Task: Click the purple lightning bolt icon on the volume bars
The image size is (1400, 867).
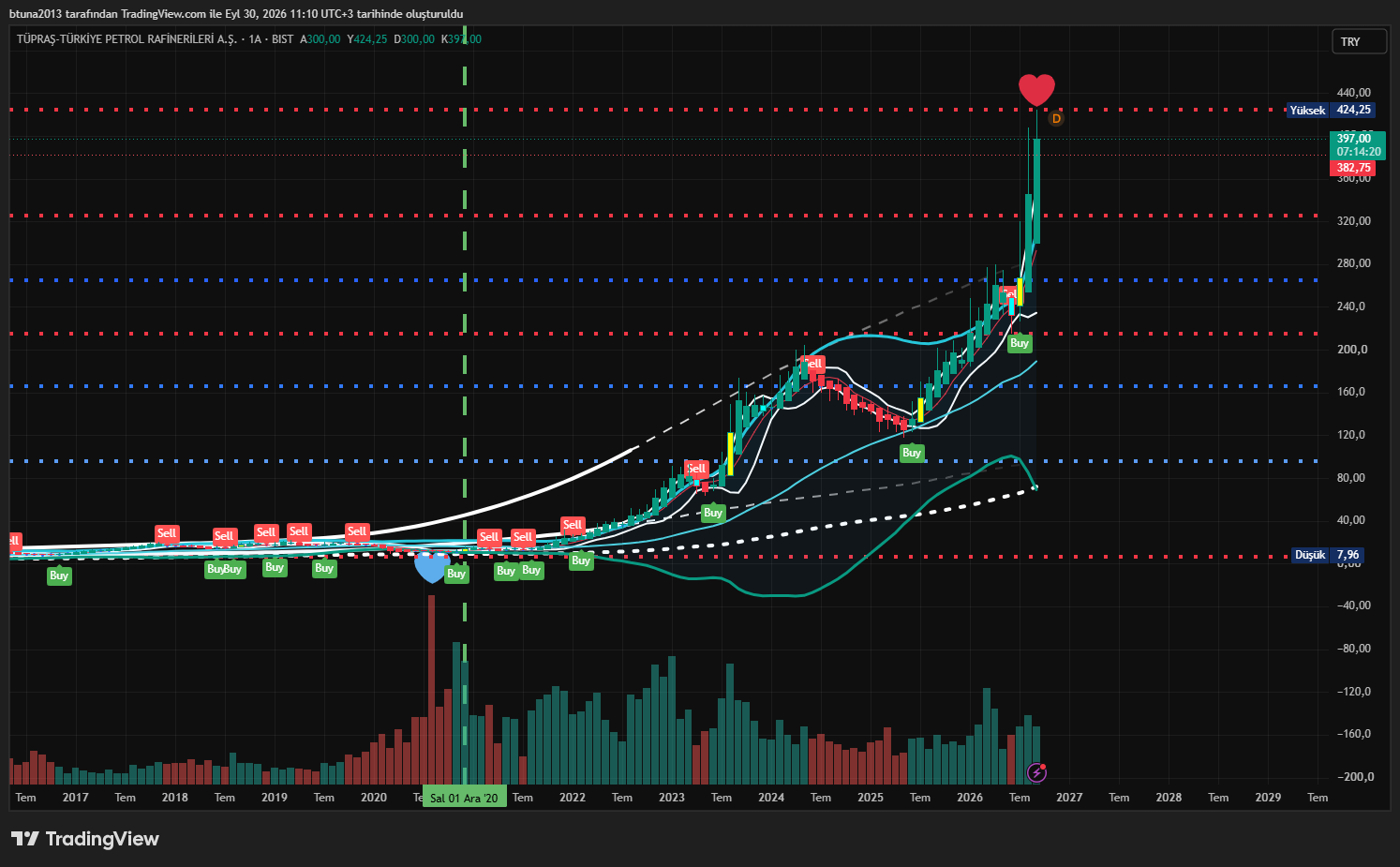Action: coord(1036,772)
